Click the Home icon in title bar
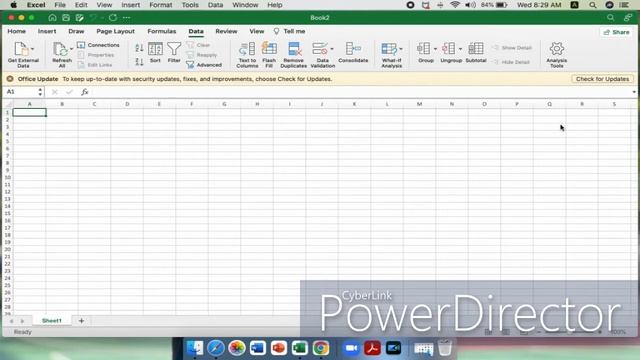Image resolution: width=640 pixels, height=360 pixels. point(52,18)
